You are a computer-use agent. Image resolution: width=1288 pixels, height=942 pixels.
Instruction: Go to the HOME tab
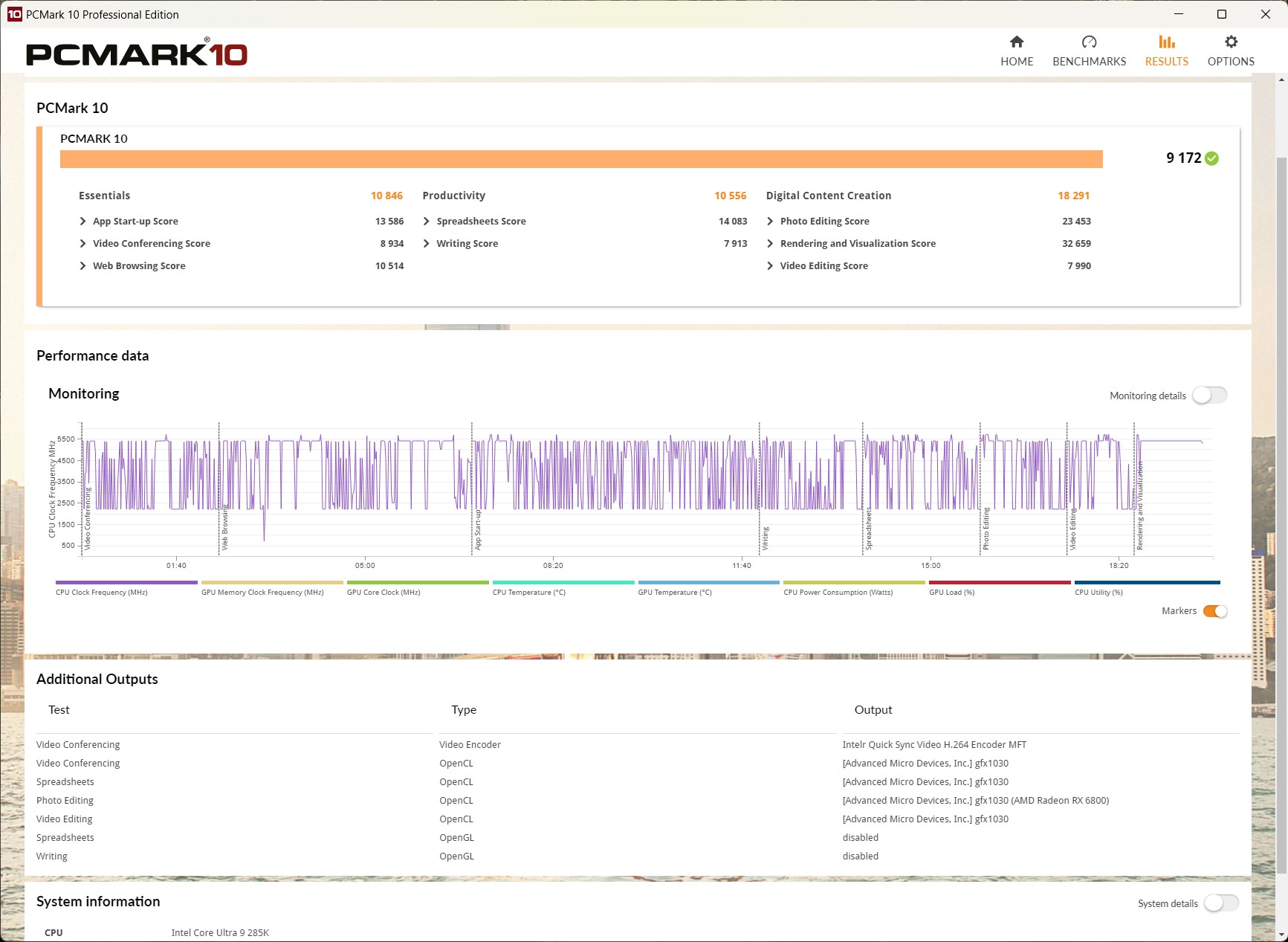pos(1016,51)
